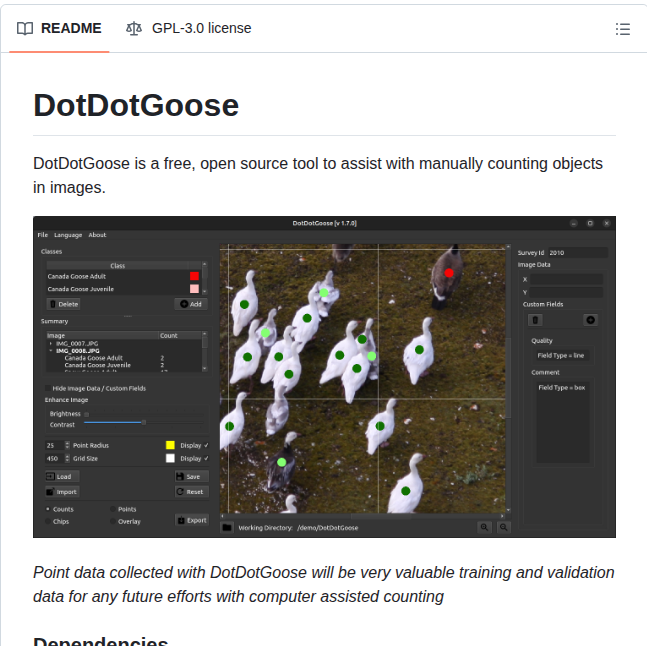Click the app window's maximize icon
This screenshot has height=646, width=647.
tap(590, 223)
